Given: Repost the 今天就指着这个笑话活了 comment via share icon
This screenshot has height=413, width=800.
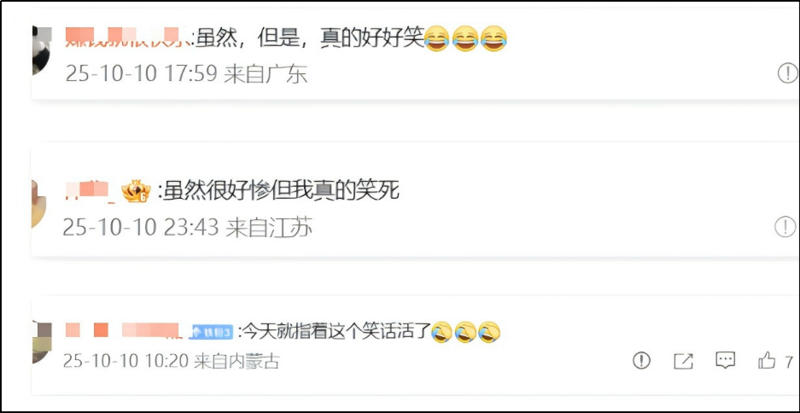Looking at the screenshot, I should [683, 361].
